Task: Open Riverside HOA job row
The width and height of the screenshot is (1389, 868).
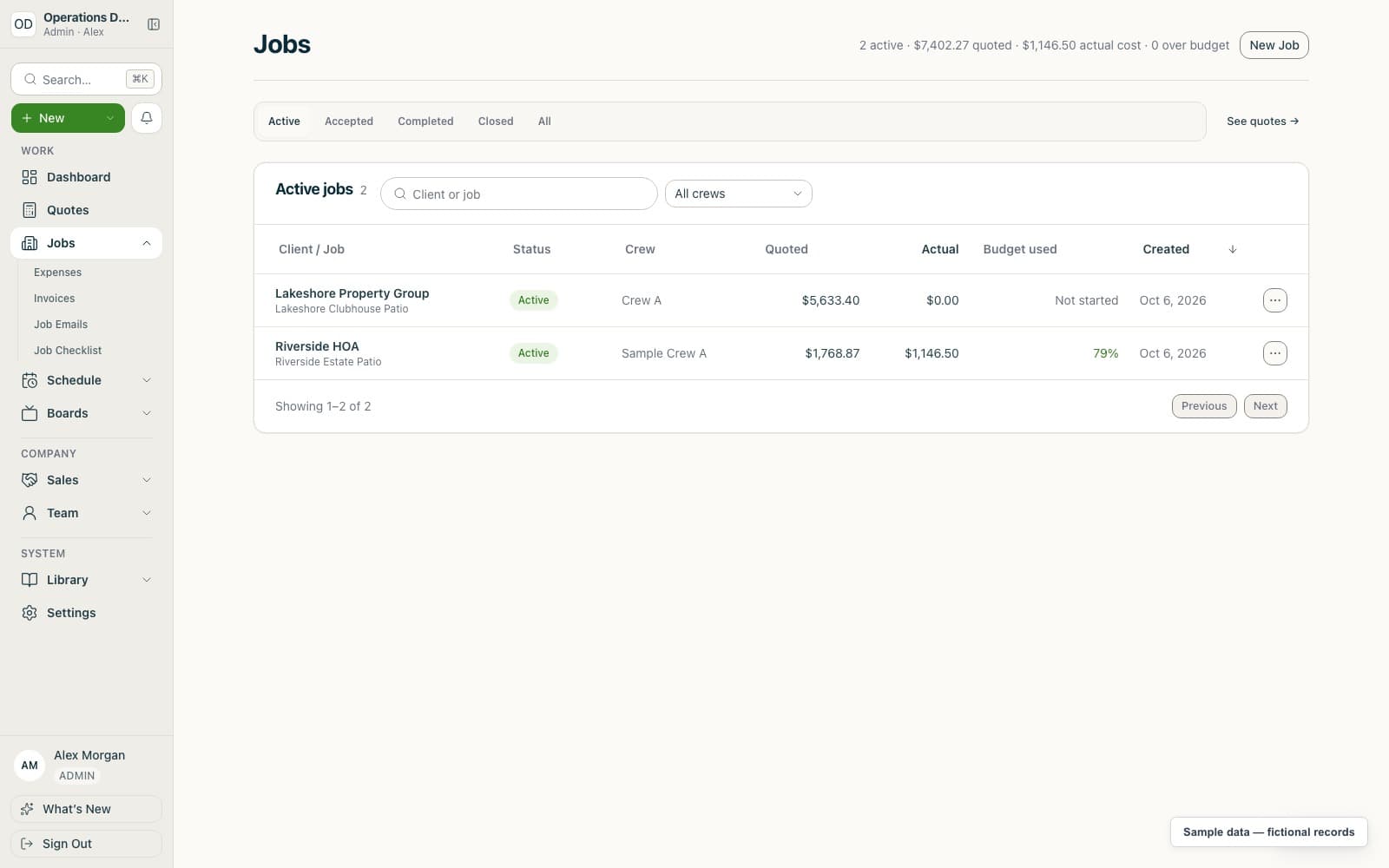Action: tap(780, 353)
